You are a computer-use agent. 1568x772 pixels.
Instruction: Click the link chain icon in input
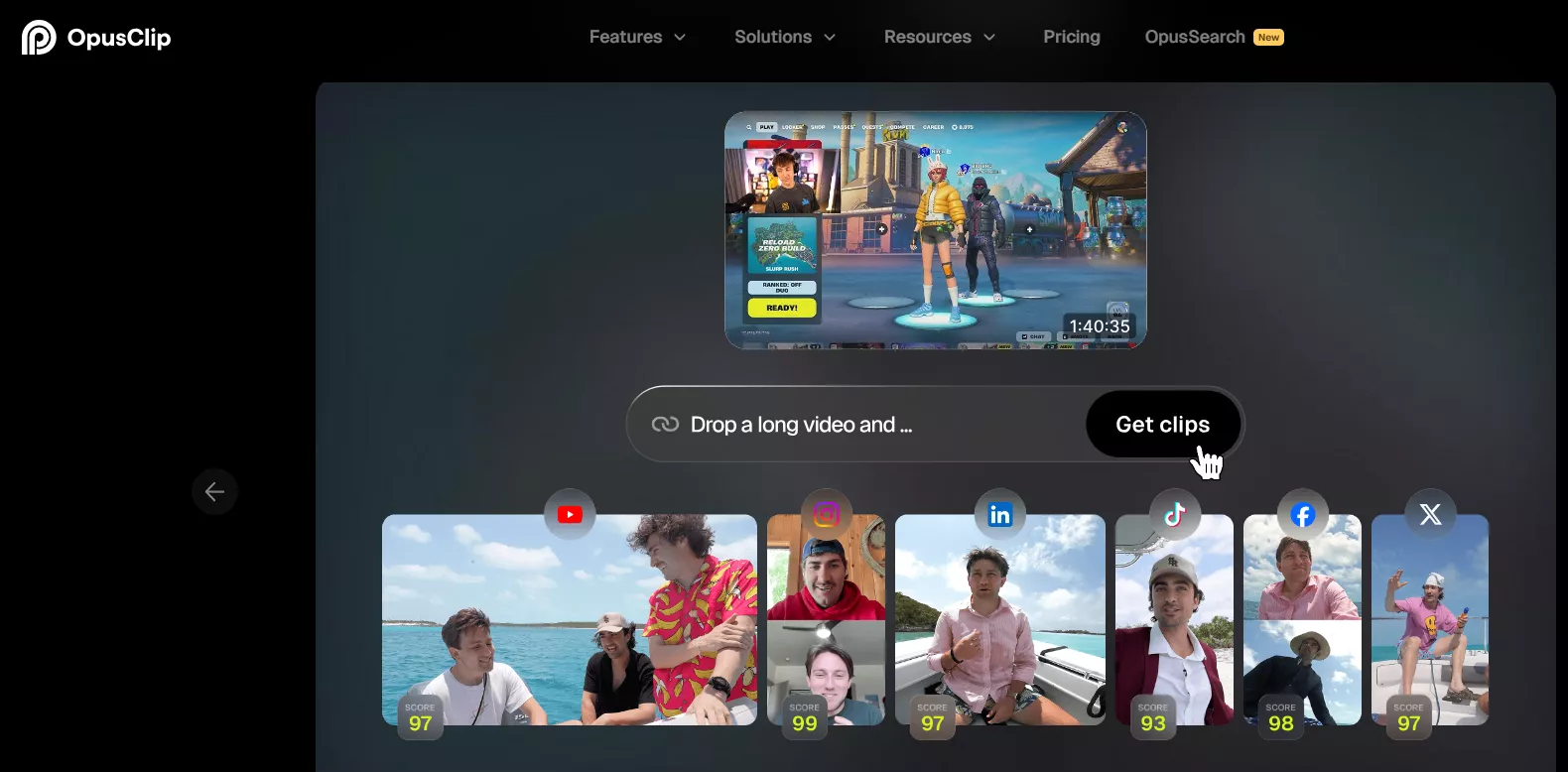pyautogui.click(x=665, y=425)
